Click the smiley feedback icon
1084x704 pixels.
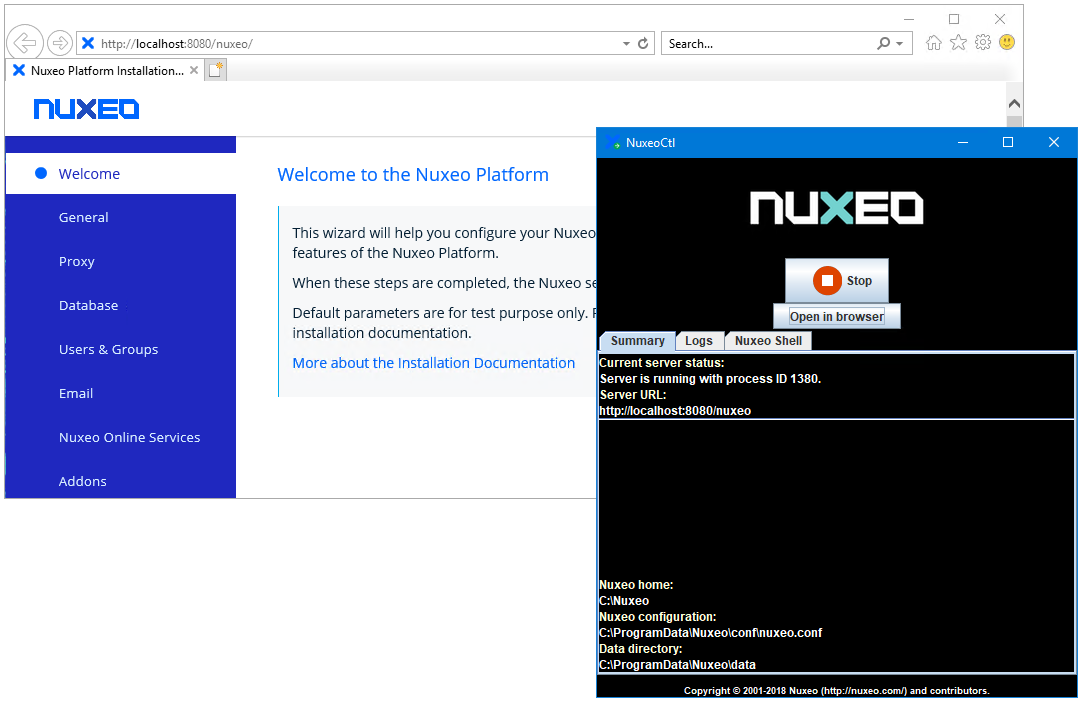(x=1007, y=43)
